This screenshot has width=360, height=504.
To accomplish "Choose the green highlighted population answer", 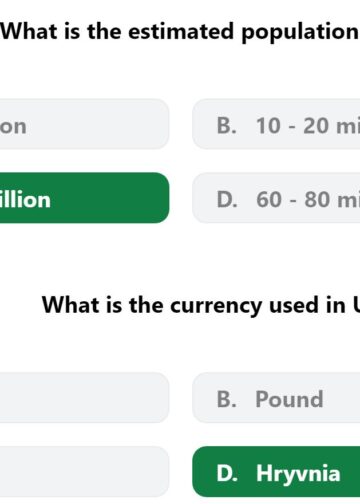I will [x=84, y=198].
